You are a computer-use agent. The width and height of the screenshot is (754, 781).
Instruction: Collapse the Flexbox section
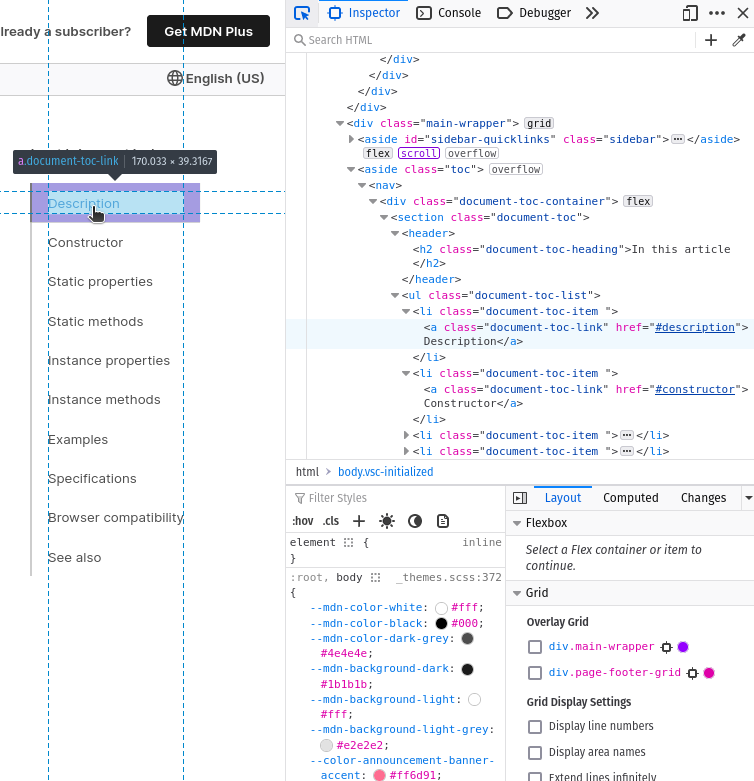click(517, 523)
